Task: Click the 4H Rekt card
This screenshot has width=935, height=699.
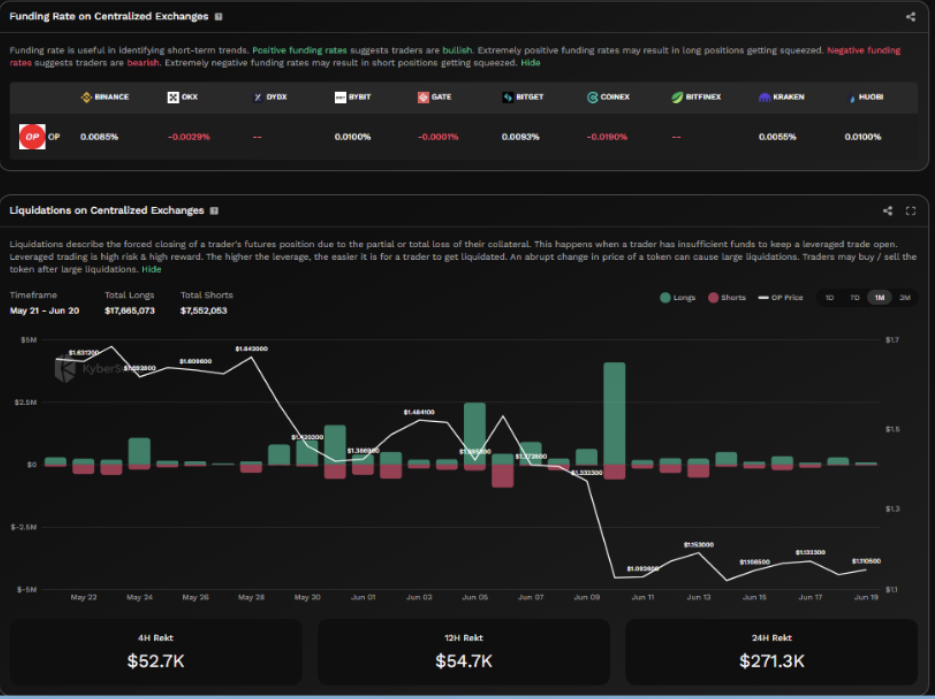Action: click(x=155, y=652)
